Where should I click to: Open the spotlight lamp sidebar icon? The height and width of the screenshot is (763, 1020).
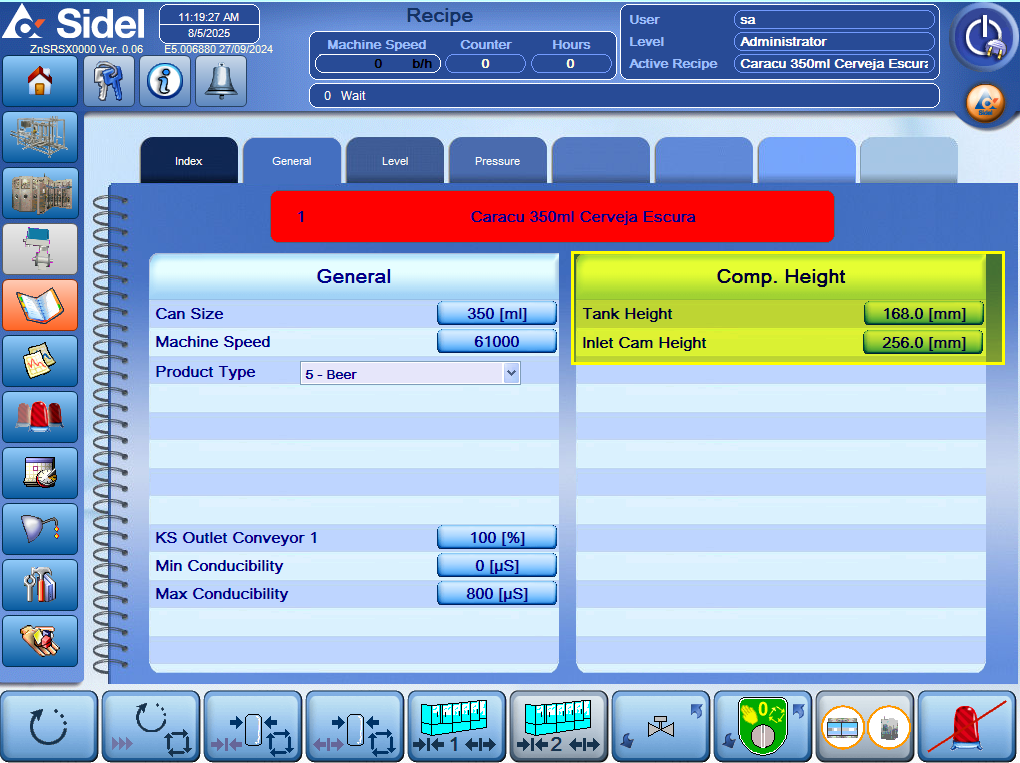40,529
